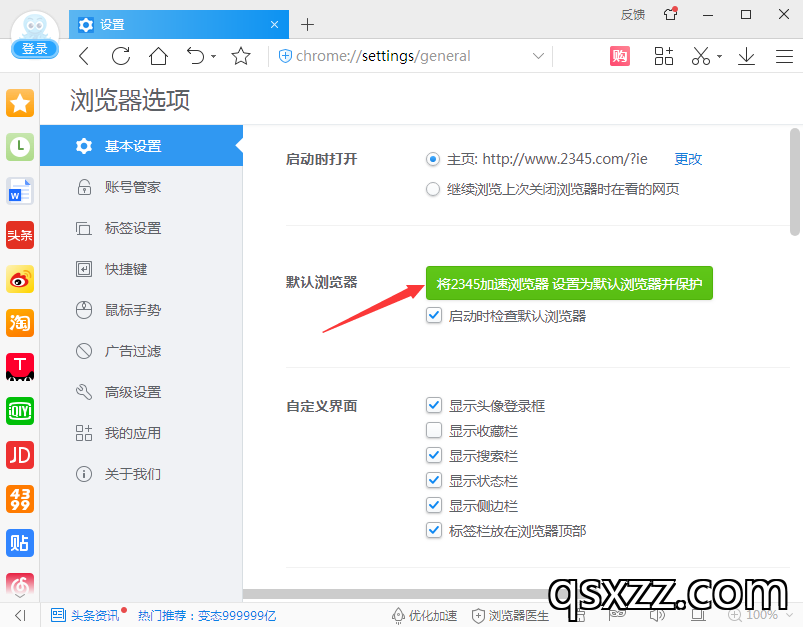Open the red shopping 购 icon
803x627 pixels.
pyautogui.click(x=620, y=56)
